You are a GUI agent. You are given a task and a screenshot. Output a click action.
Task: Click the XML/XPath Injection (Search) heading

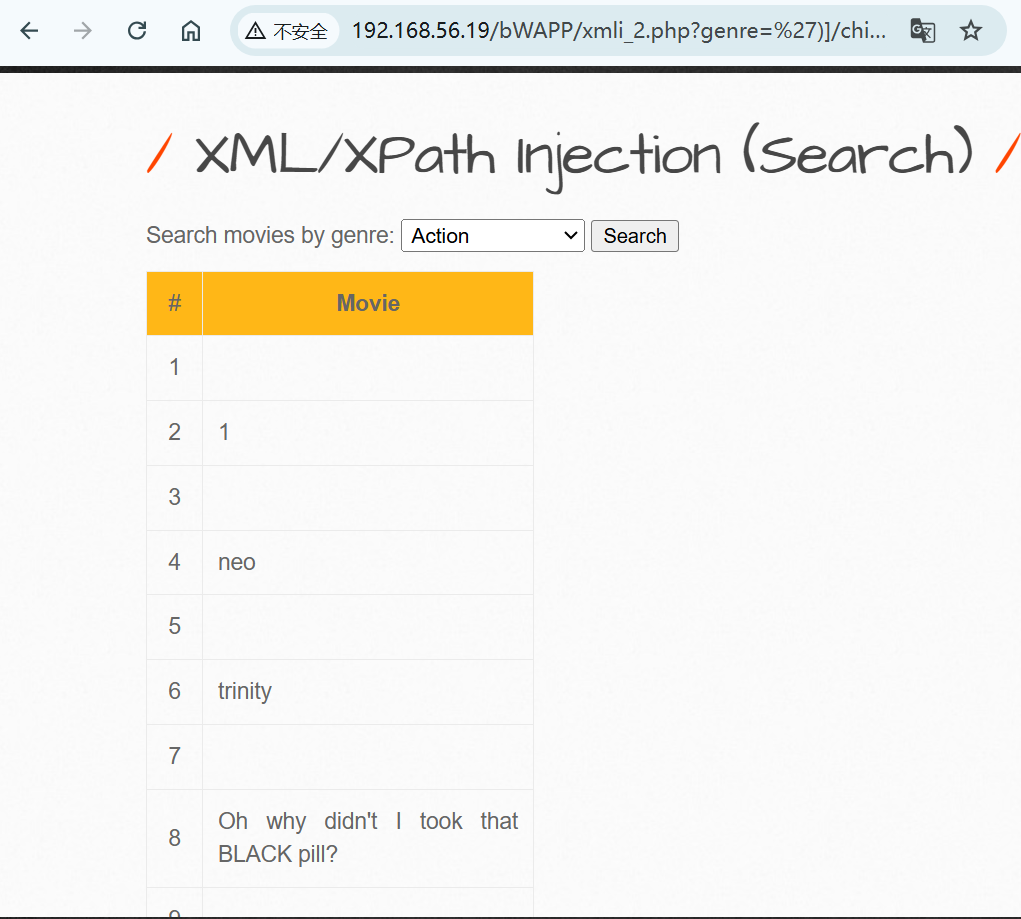[x=583, y=156]
